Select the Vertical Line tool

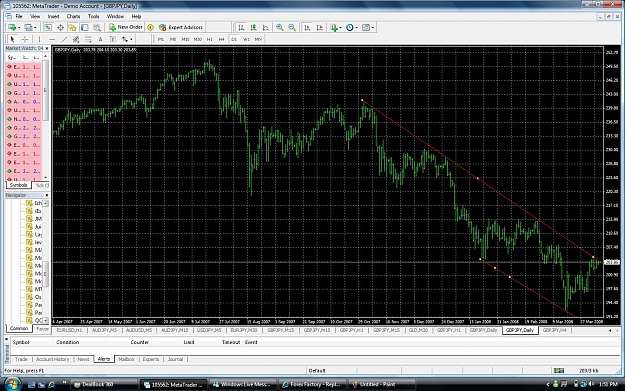click(x=39, y=39)
